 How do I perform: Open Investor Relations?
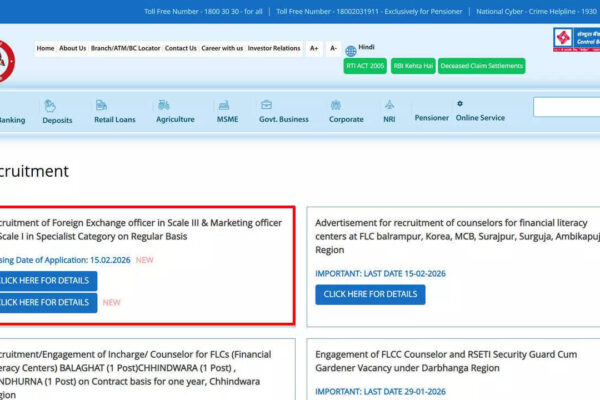click(x=274, y=48)
